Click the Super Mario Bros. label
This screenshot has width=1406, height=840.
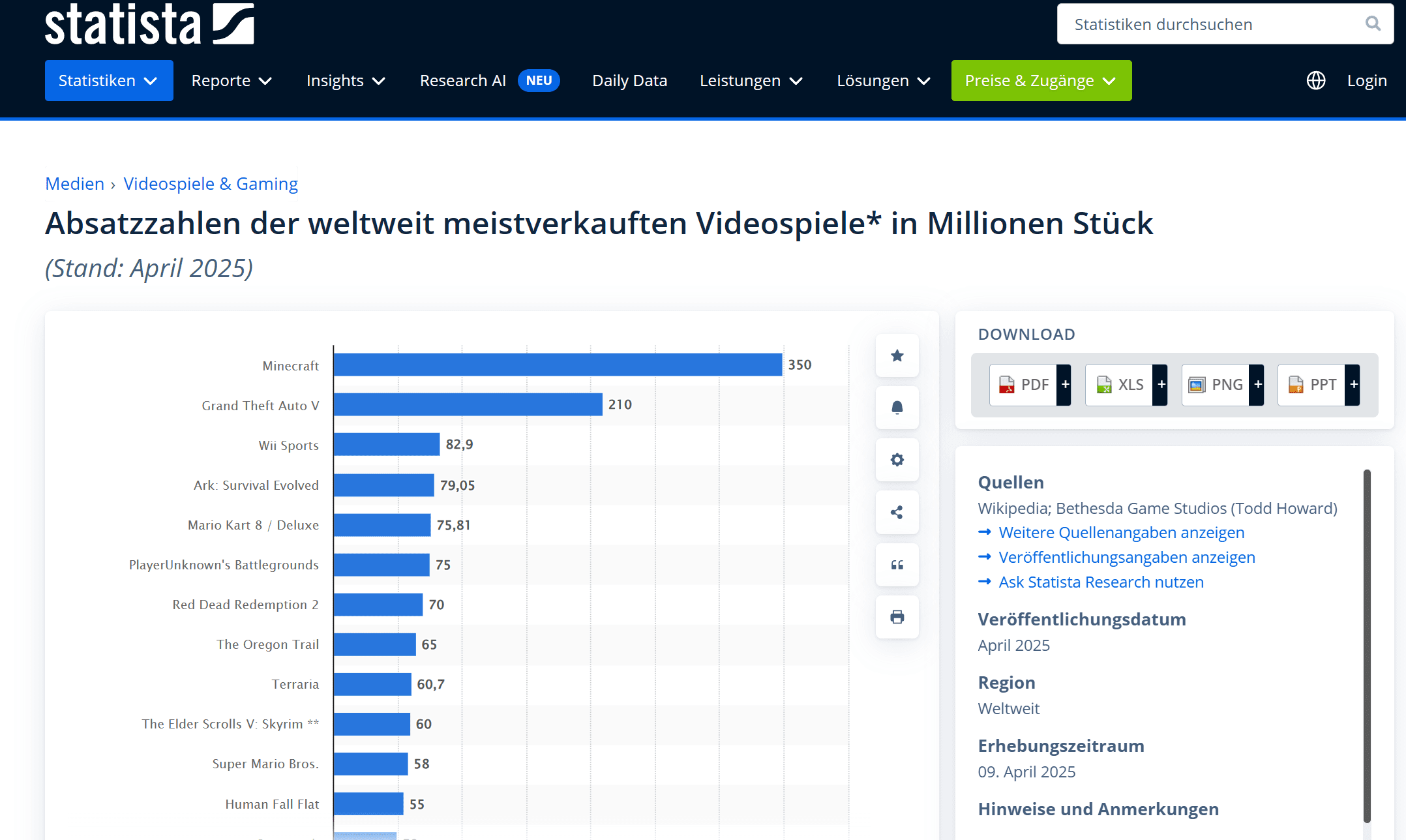(x=265, y=764)
